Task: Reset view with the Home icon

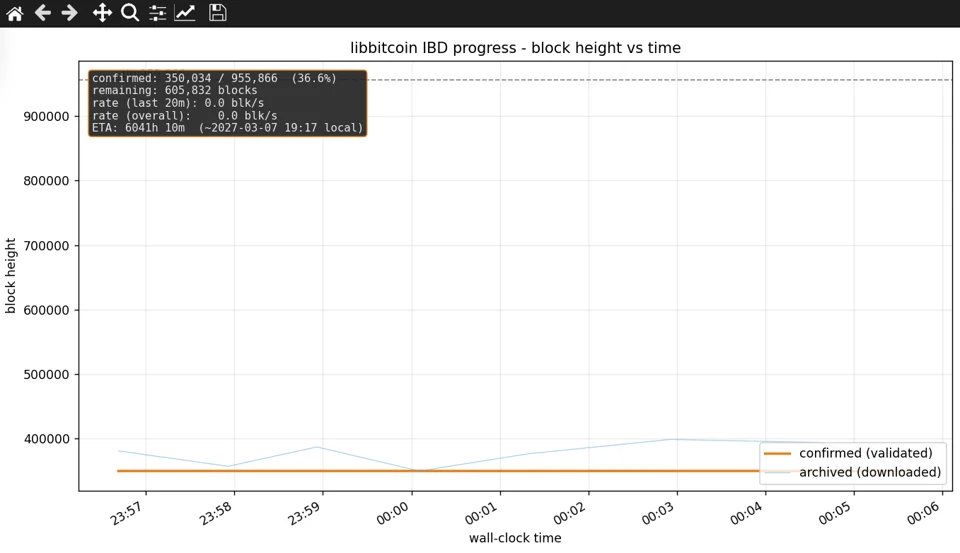Action: (x=15, y=13)
